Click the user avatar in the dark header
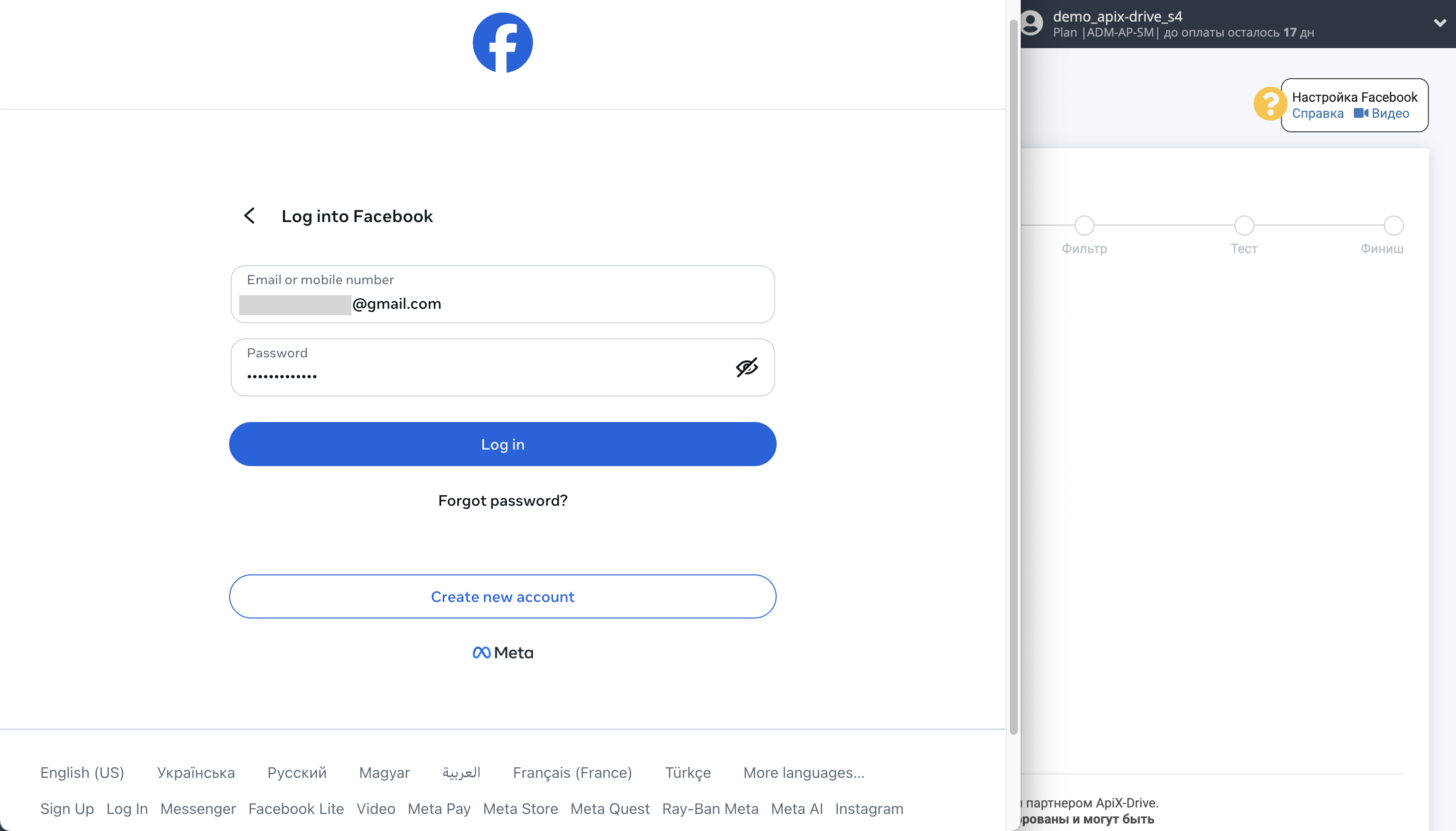This screenshot has height=831, width=1456. pos(1031,24)
